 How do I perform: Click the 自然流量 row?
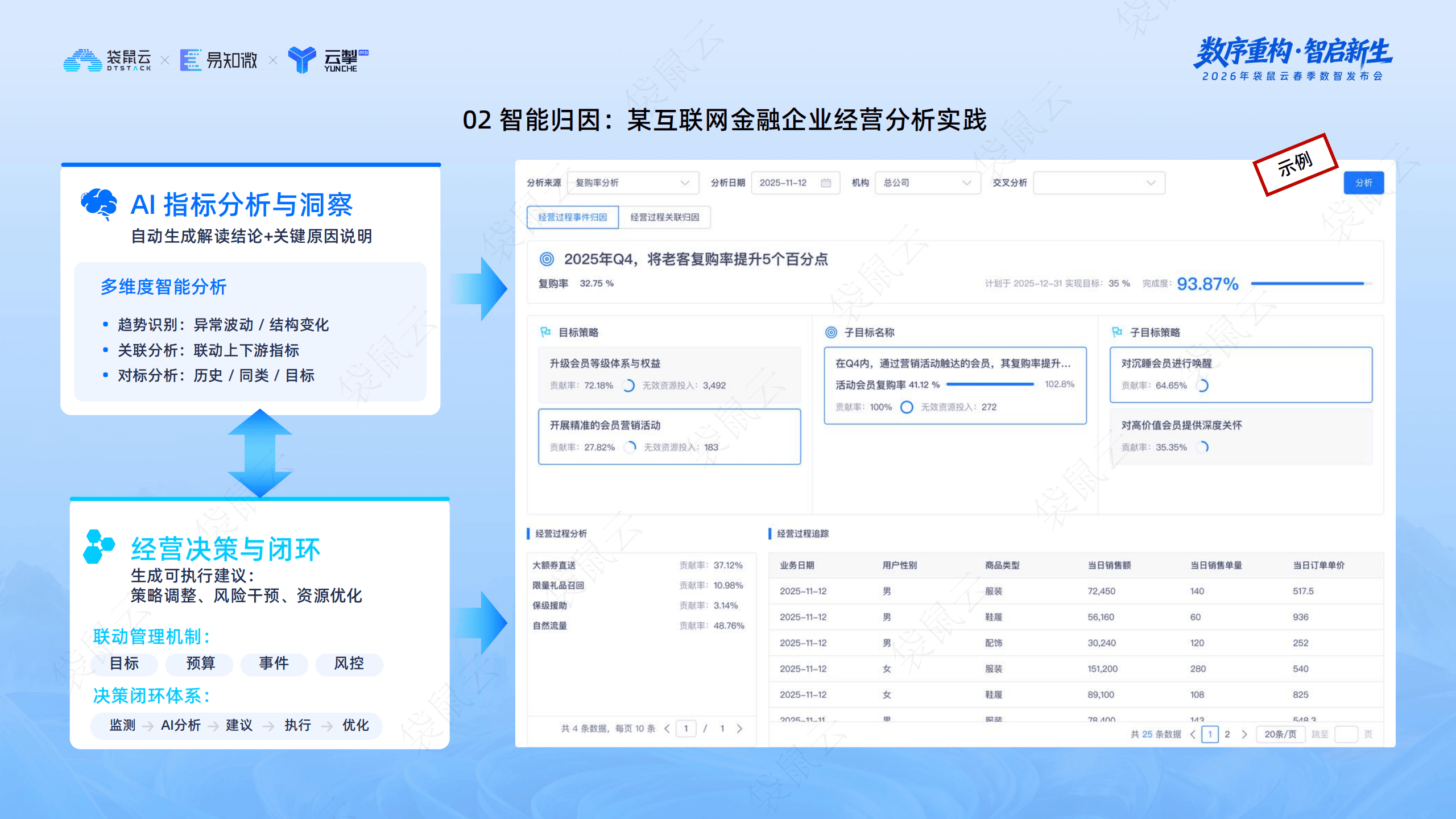pyautogui.click(x=642, y=626)
